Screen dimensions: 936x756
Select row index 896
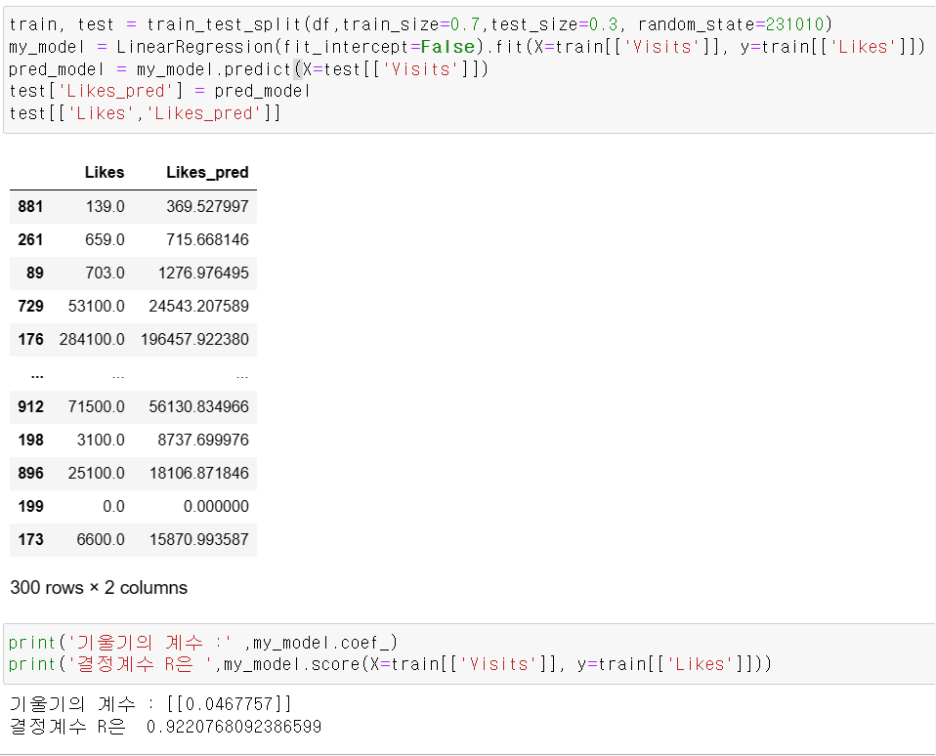pyautogui.click(x=30, y=474)
